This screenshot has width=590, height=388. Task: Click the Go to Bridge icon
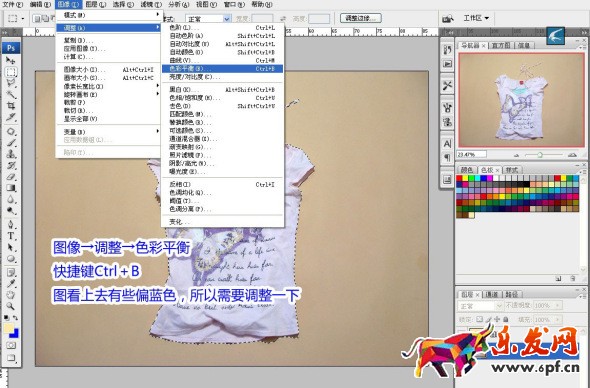coord(447,18)
